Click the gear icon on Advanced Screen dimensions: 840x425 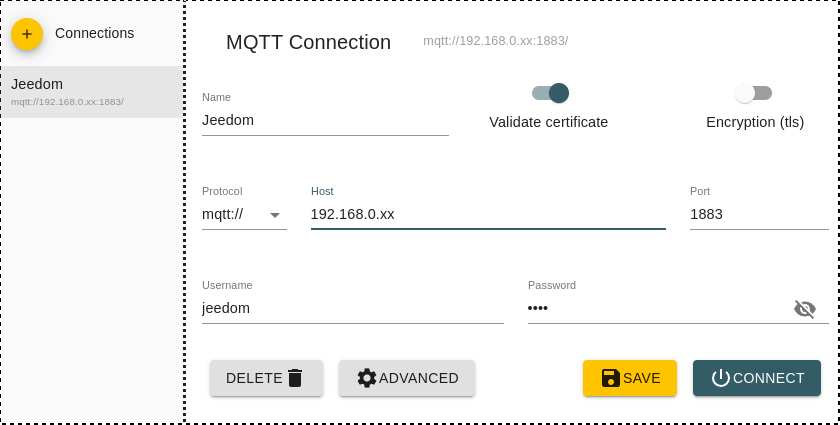click(367, 378)
